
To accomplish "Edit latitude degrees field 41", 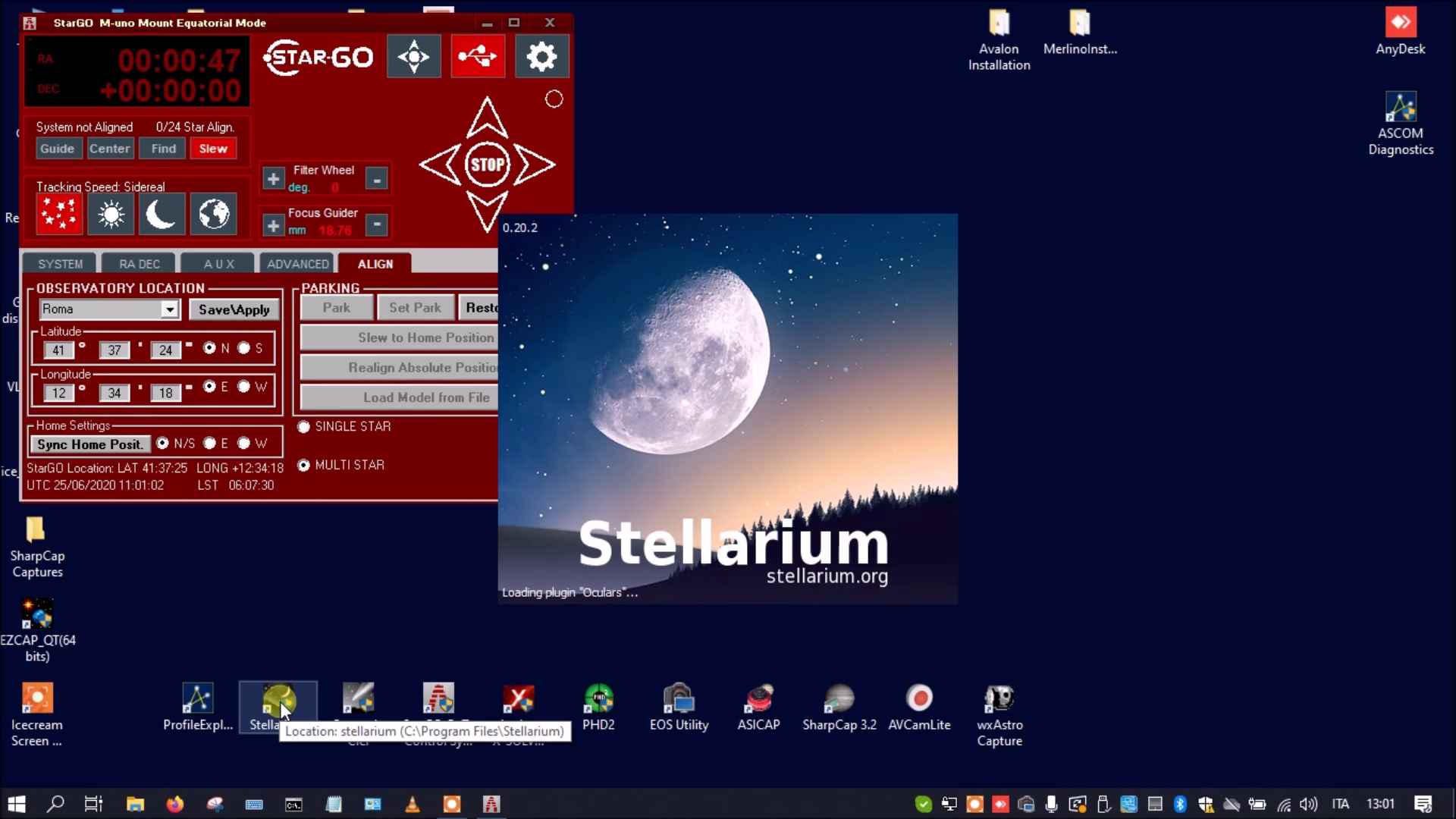I will click(58, 350).
